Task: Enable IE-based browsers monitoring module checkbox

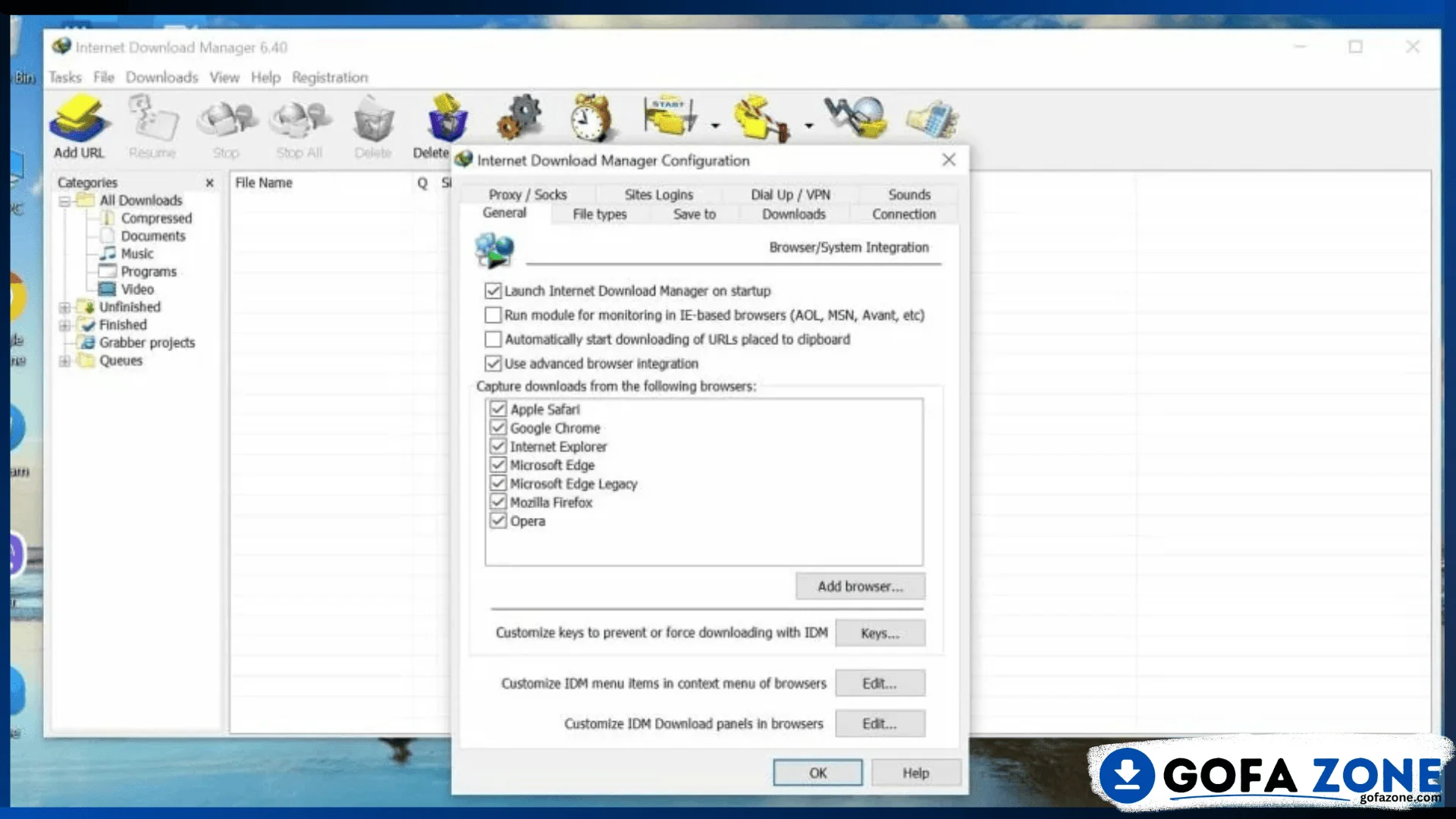Action: tap(493, 315)
